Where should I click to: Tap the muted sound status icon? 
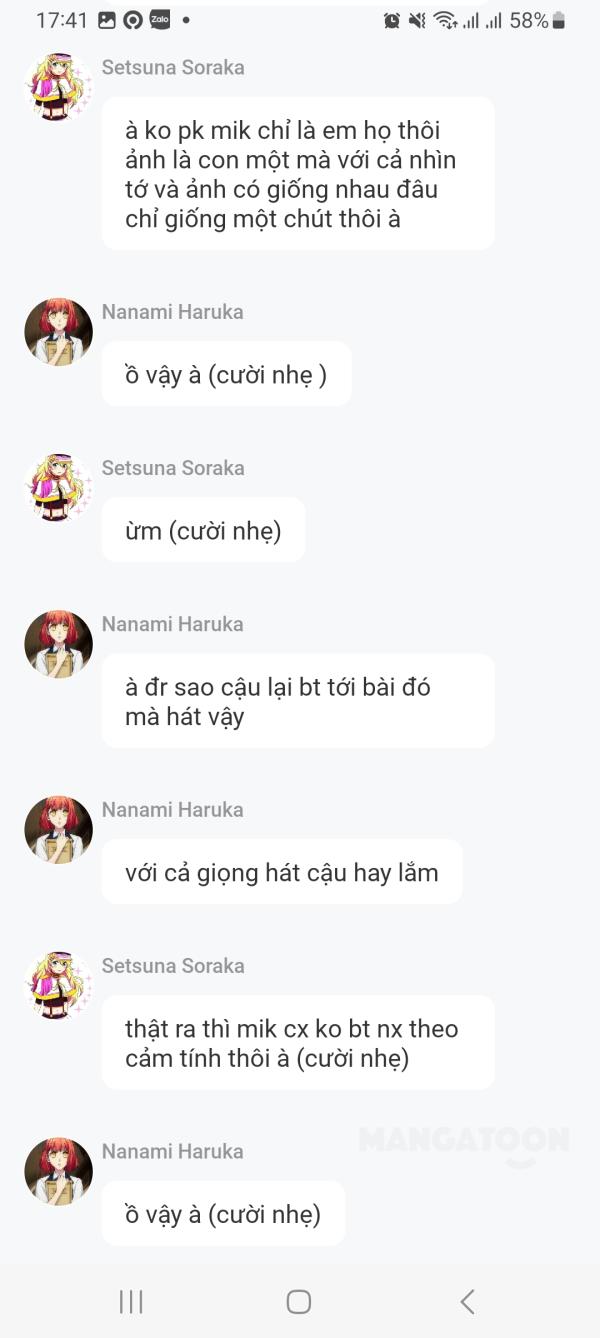pos(418,20)
